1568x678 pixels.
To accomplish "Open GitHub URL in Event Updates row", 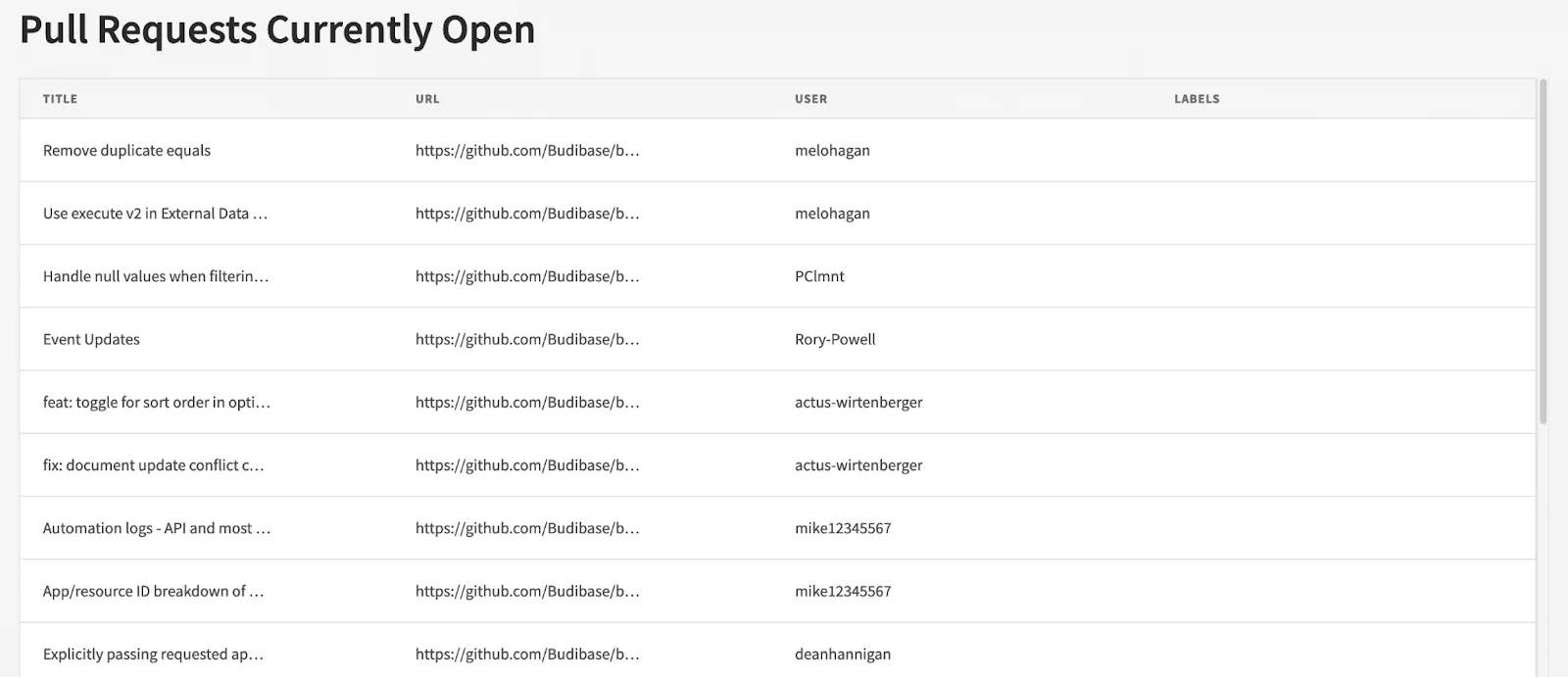I will tap(527, 340).
